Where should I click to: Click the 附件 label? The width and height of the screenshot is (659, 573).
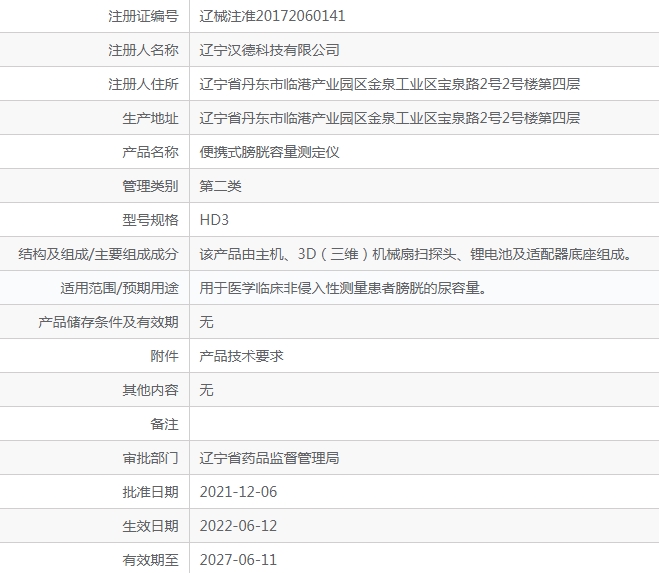point(164,356)
